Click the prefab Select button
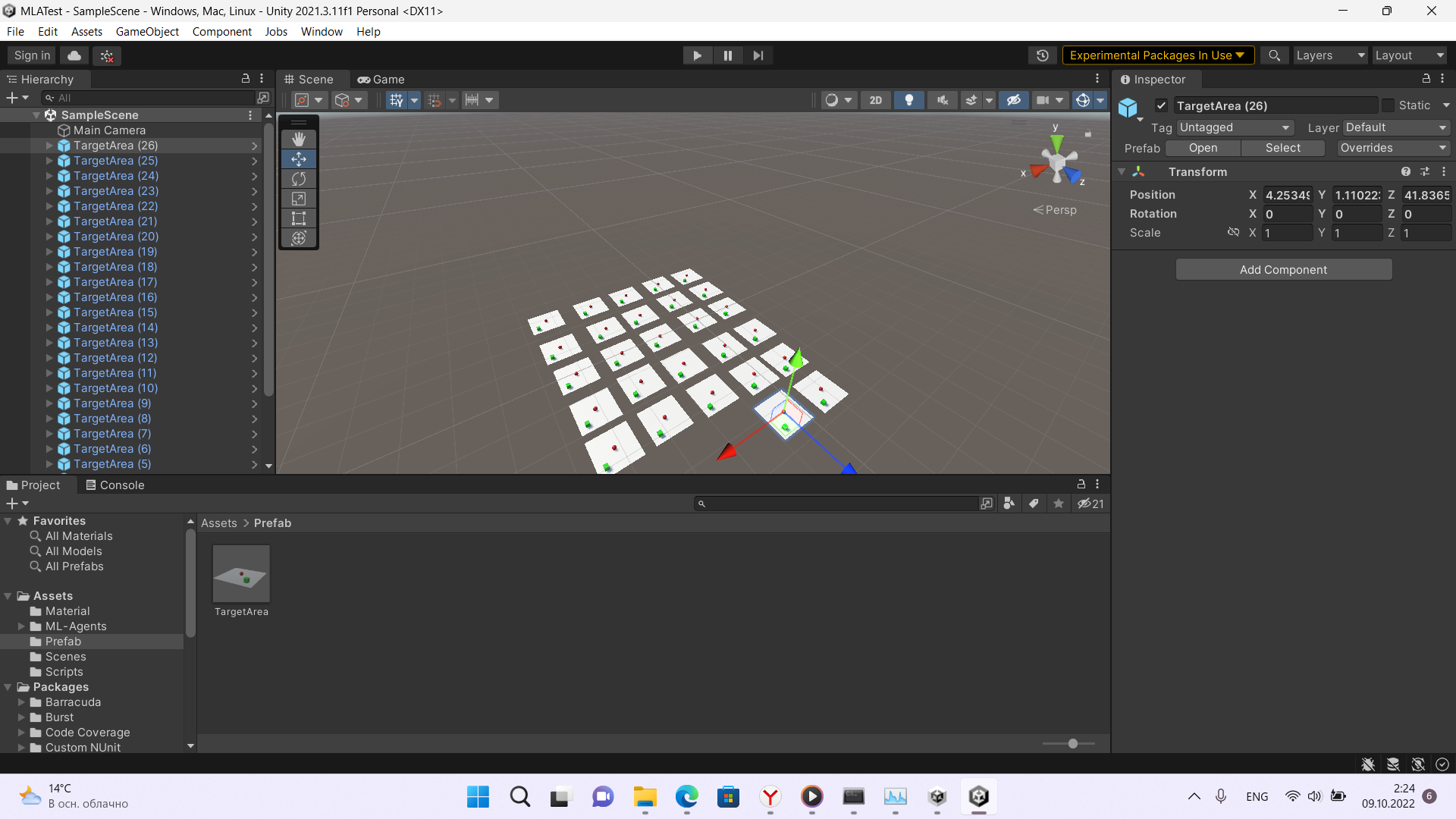 point(1282,148)
